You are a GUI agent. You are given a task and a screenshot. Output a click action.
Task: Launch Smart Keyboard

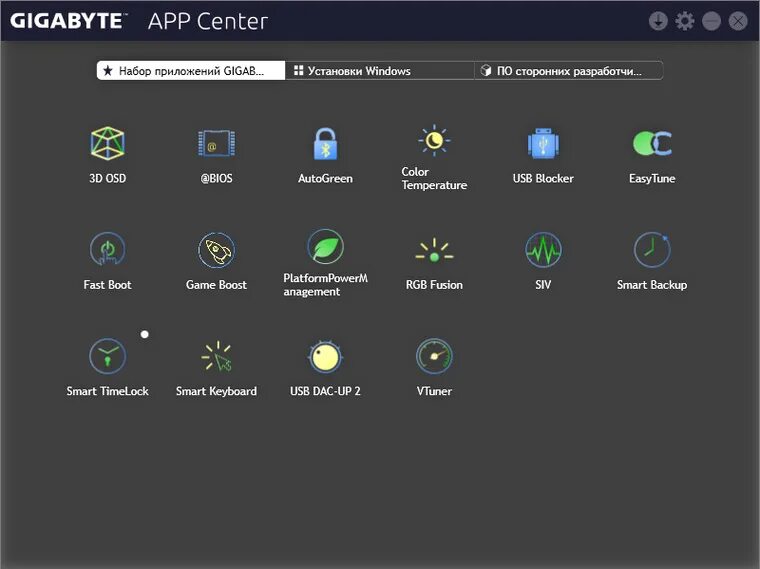(x=216, y=356)
